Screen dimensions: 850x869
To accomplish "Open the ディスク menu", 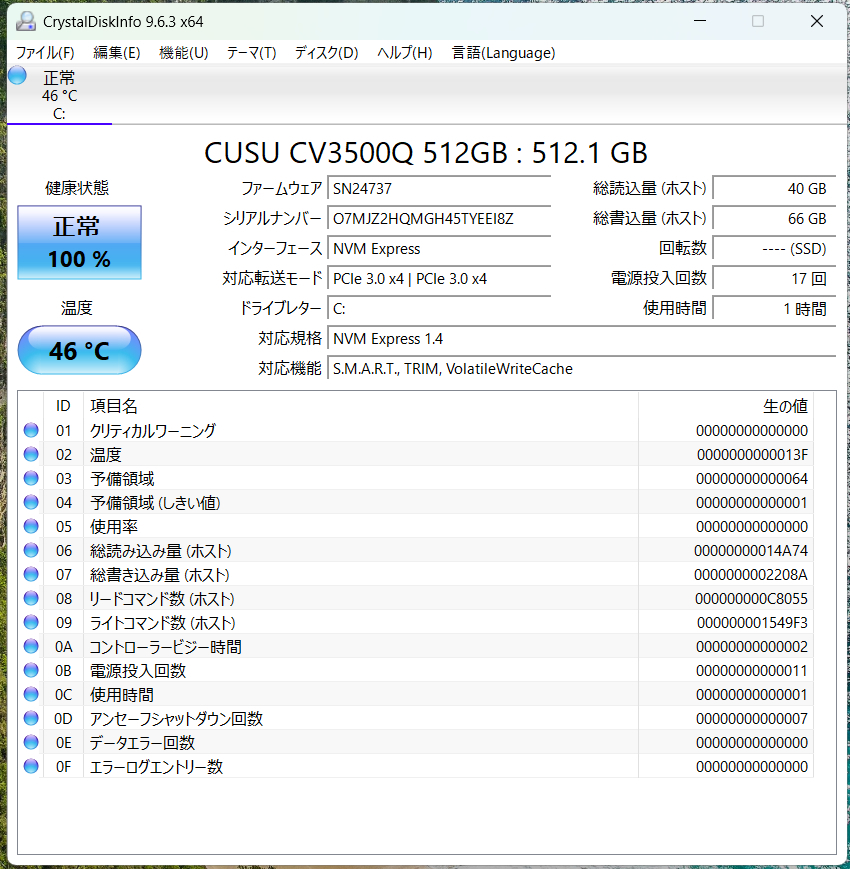I will click(x=324, y=53).
